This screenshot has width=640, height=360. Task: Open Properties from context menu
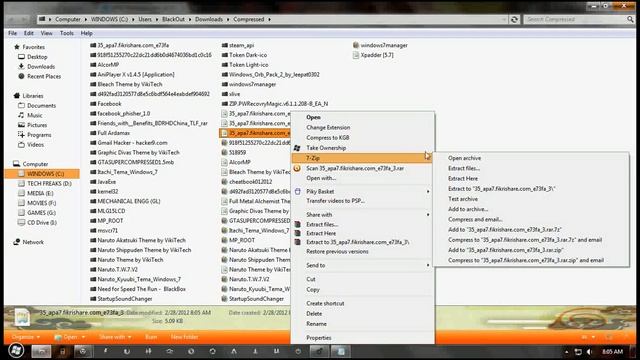point(319,338)
